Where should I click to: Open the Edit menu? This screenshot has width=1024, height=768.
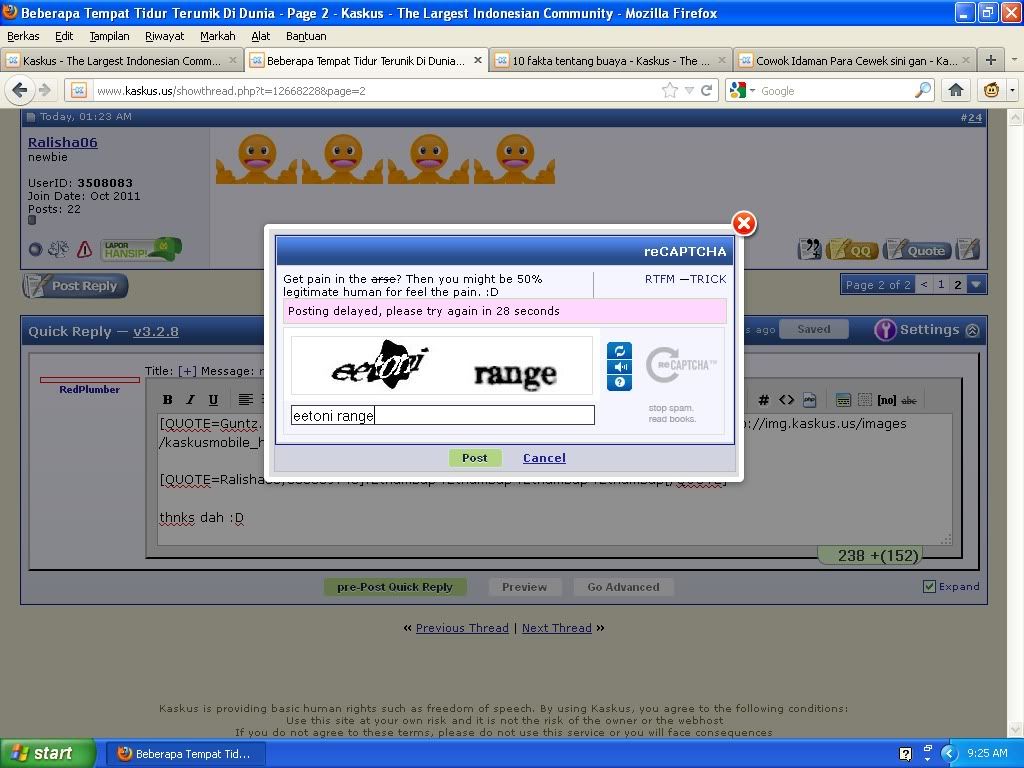click(x=64, y=36)
